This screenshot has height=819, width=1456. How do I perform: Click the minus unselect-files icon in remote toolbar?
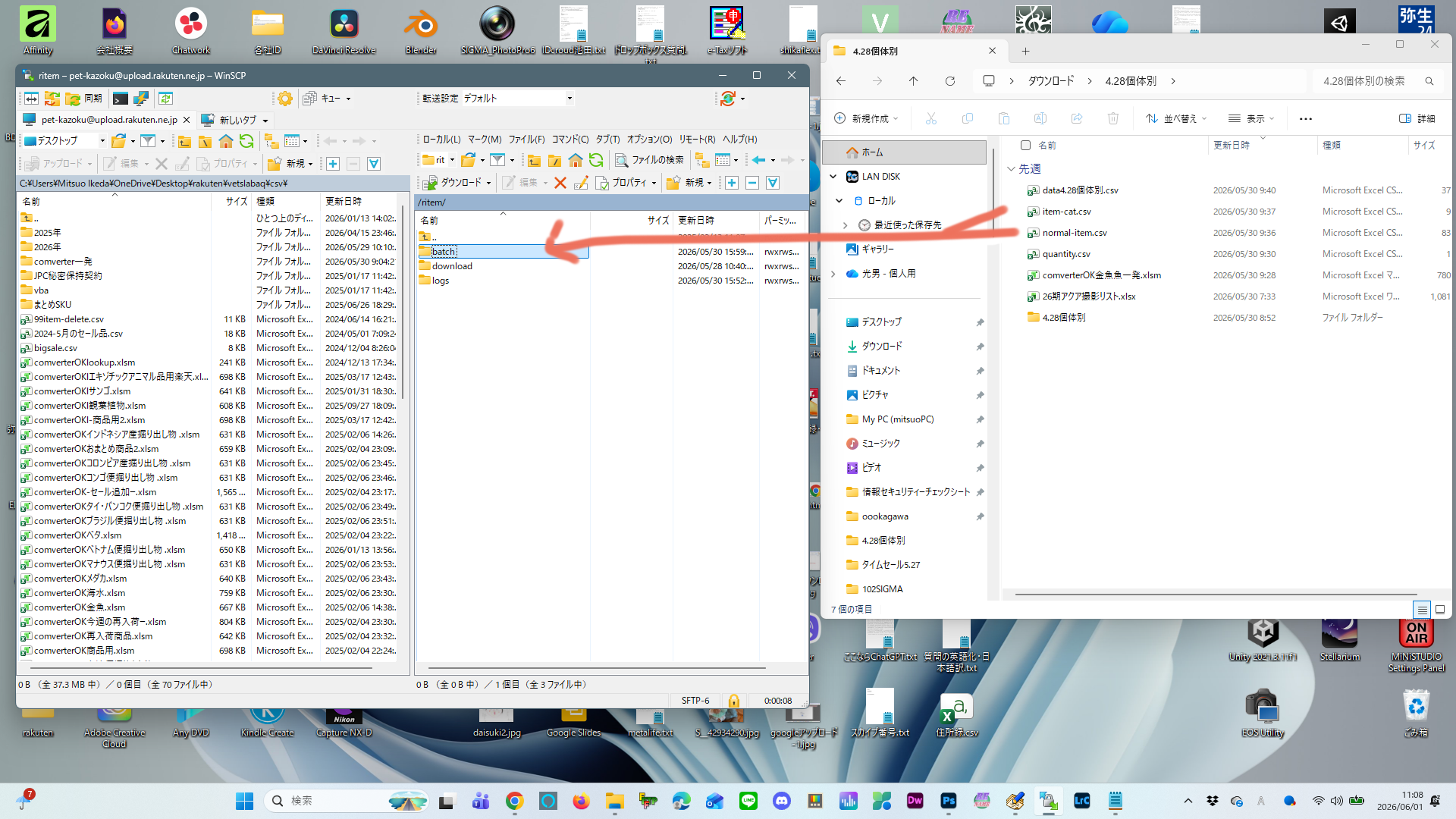752,183
